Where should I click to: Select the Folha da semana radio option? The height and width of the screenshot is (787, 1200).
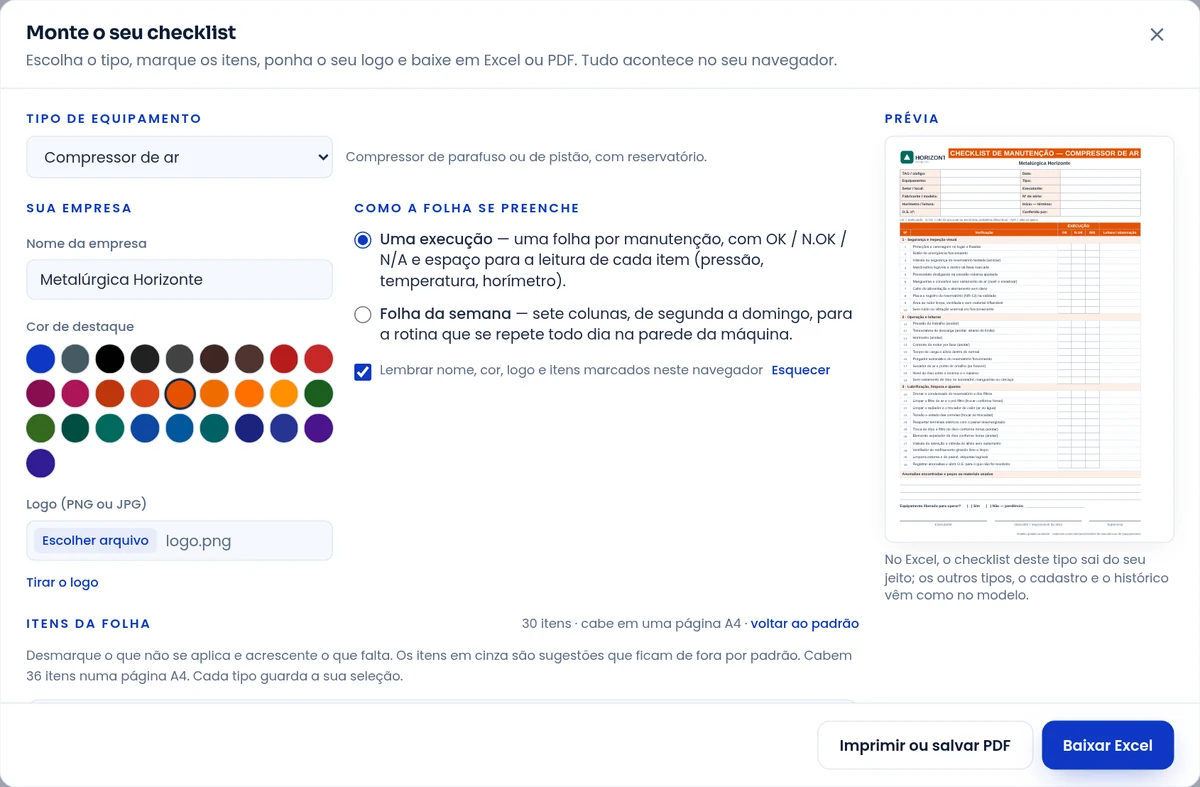pyautogui.click(x=363, y=315)
